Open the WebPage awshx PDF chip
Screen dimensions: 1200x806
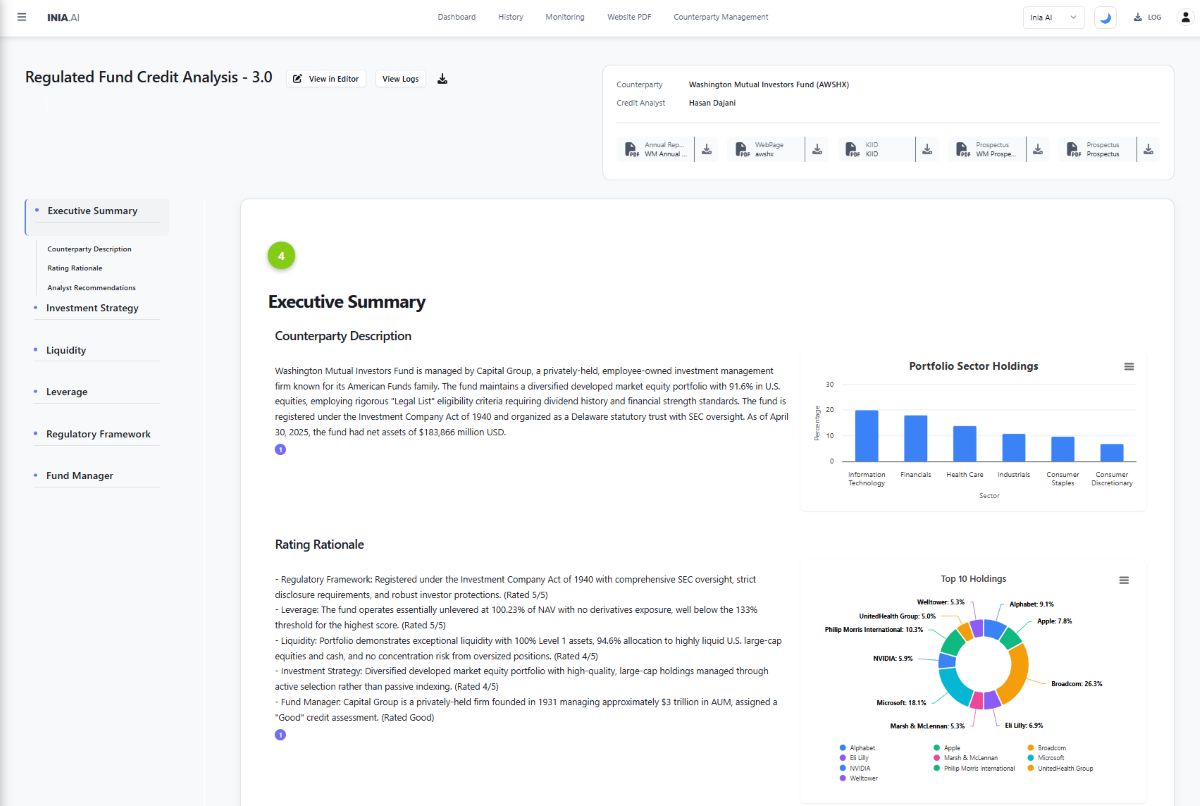[x=766, y=149]
